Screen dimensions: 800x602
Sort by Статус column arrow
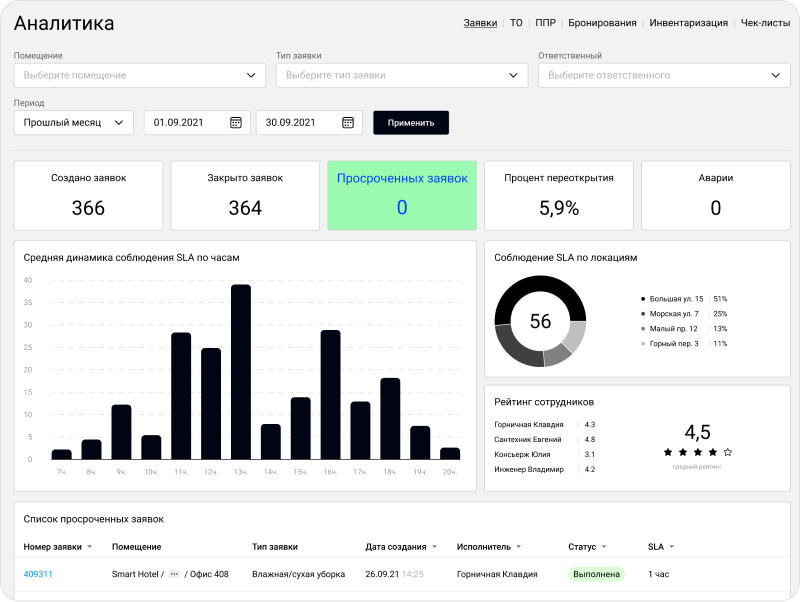[x=608, y=547]
